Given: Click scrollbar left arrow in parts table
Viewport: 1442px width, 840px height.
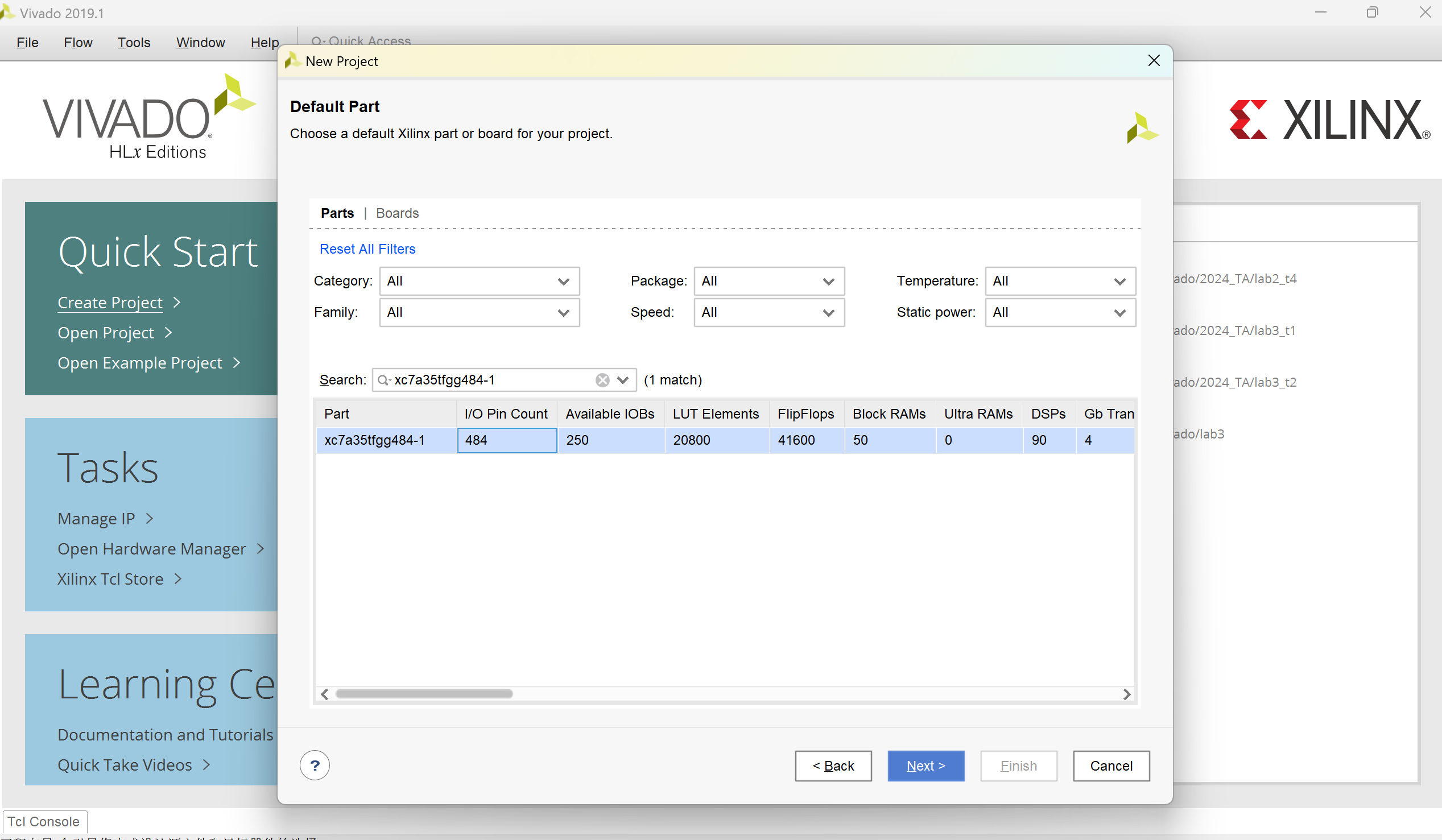Looking at the screenshot, I should click(x=324, y=694).
